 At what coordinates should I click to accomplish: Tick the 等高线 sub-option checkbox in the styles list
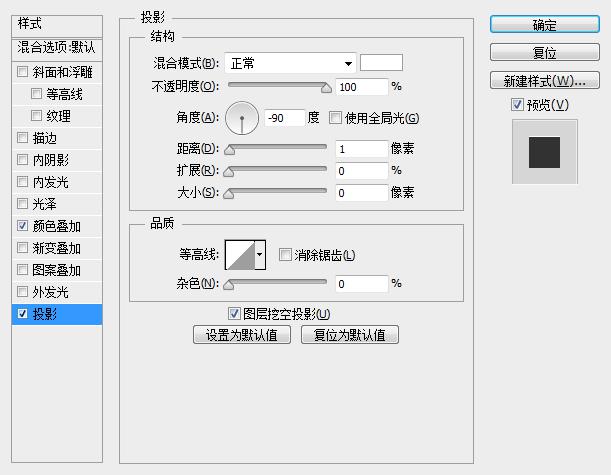click(x=36, y=94)
